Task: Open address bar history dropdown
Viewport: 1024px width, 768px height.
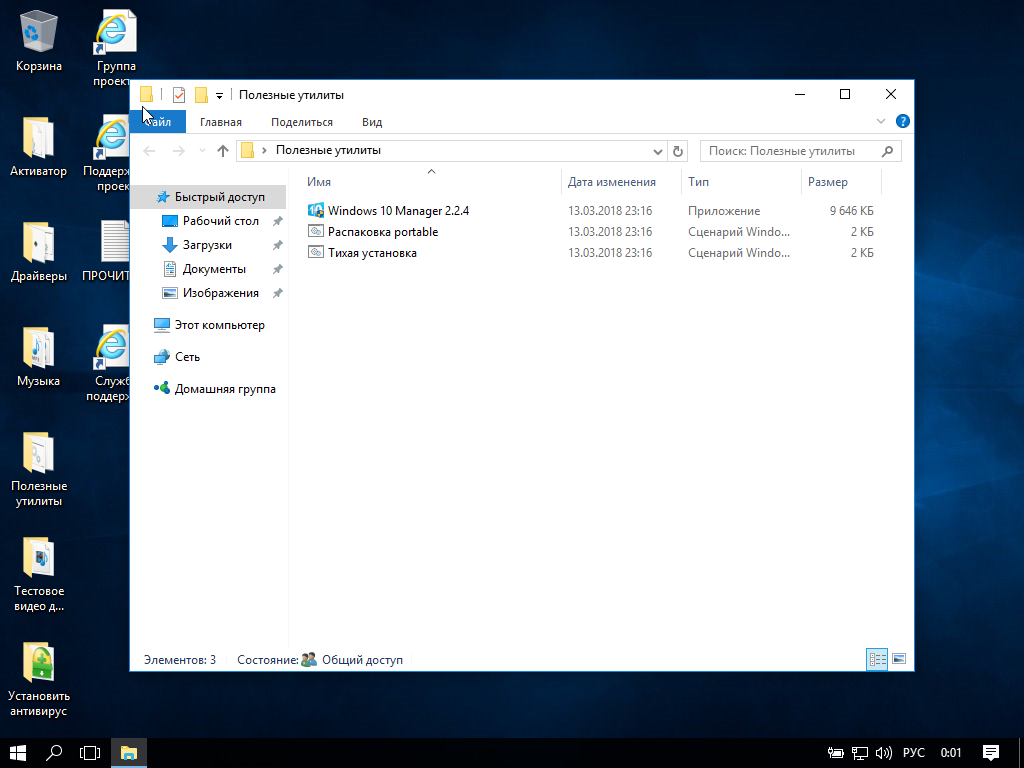Action: coord(658,151)
